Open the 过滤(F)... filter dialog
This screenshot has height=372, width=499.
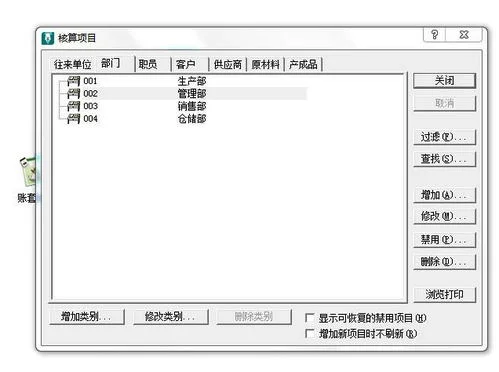click(x=444, y=137)
